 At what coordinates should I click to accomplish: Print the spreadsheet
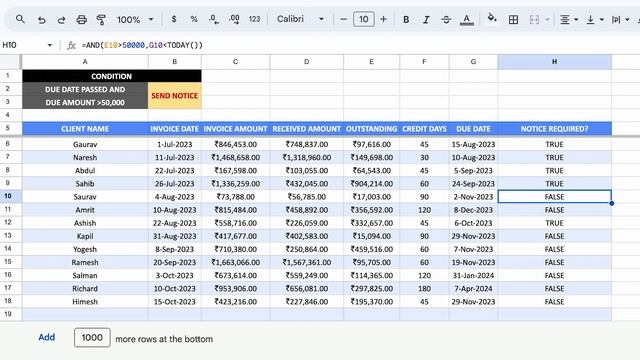click(x=82, y=19)
